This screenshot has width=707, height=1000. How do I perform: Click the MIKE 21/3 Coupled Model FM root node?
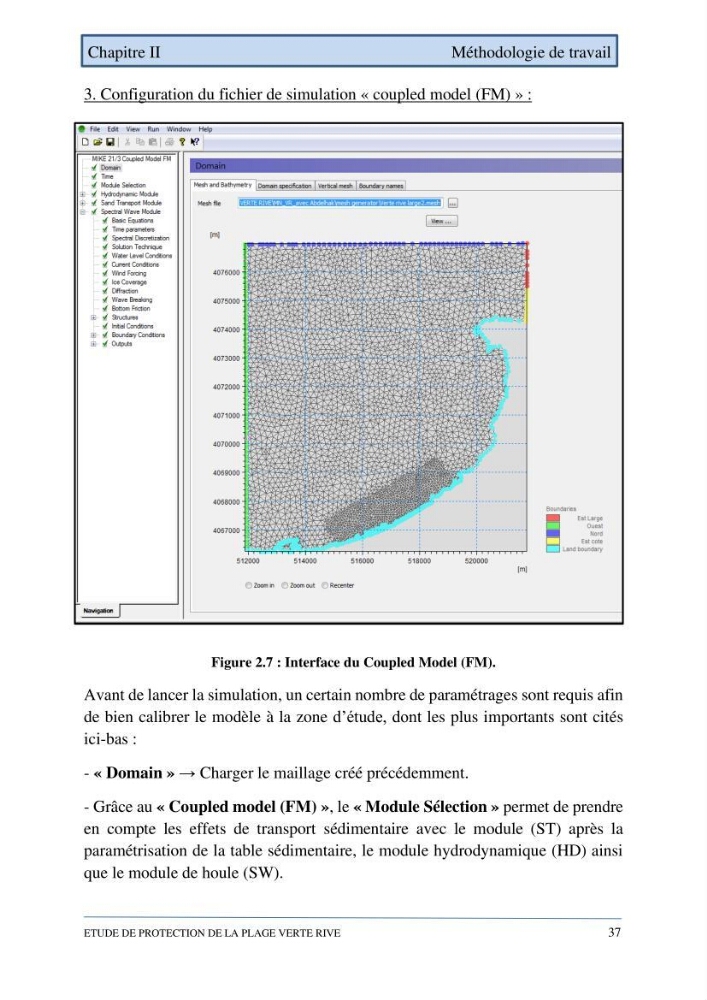point(131,159)
